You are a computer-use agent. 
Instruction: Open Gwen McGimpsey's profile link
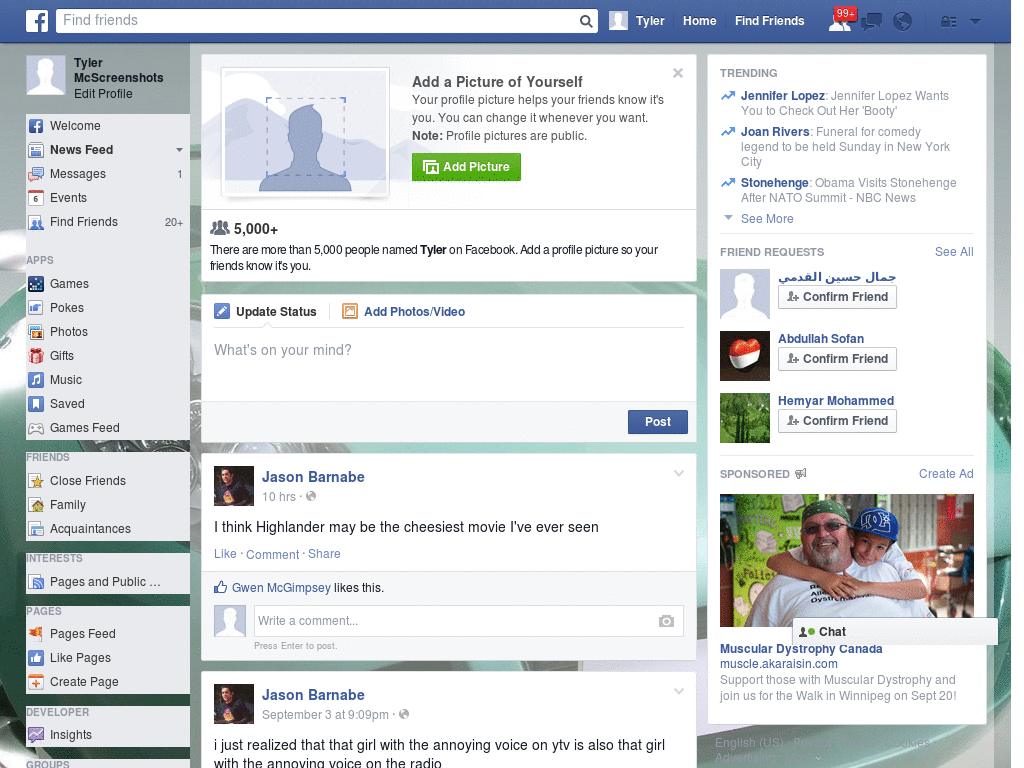[281, 588]
